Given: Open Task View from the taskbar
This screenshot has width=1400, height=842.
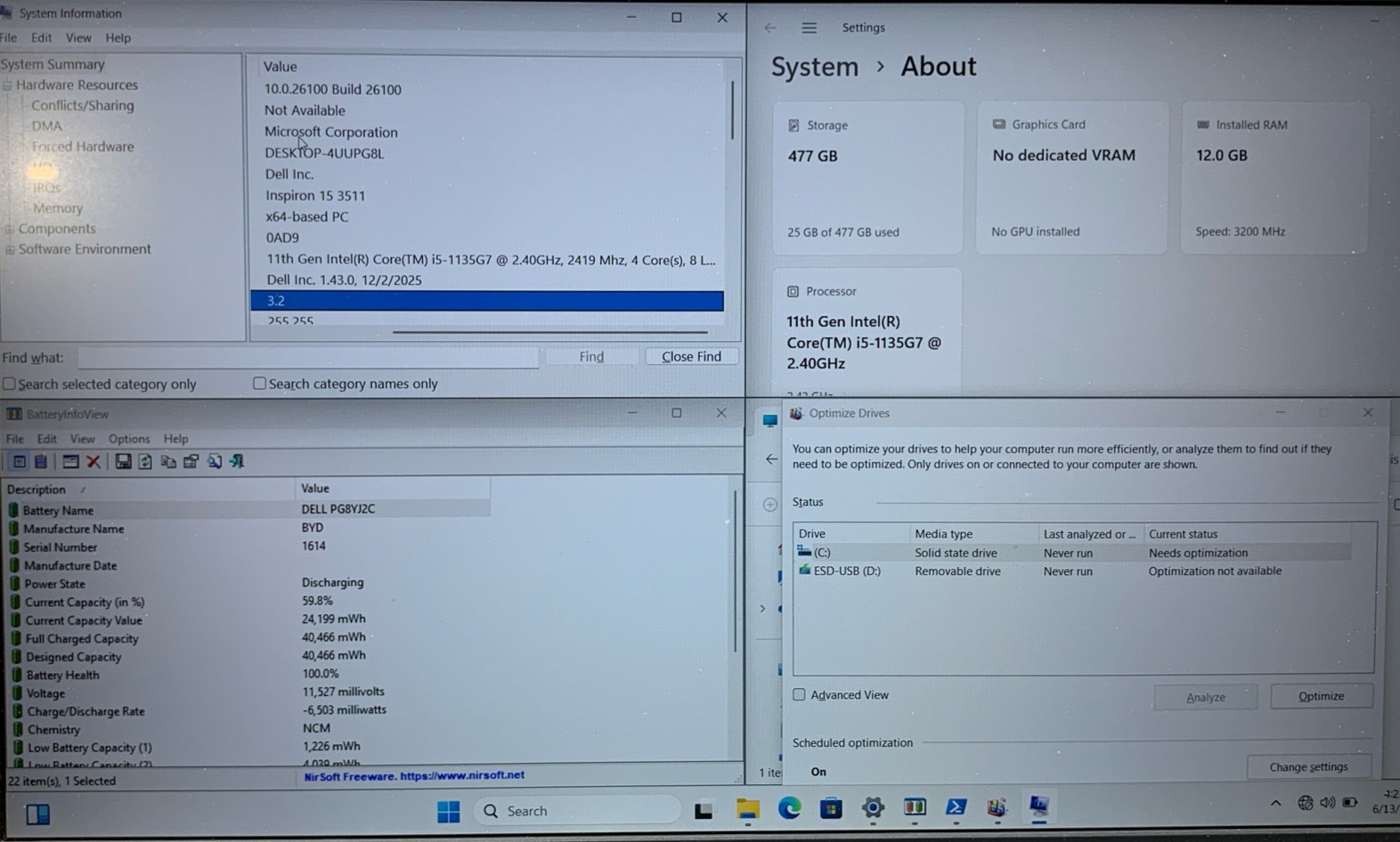Looking at the screenshot, I should pyautogui.click(x=704, y=811).
